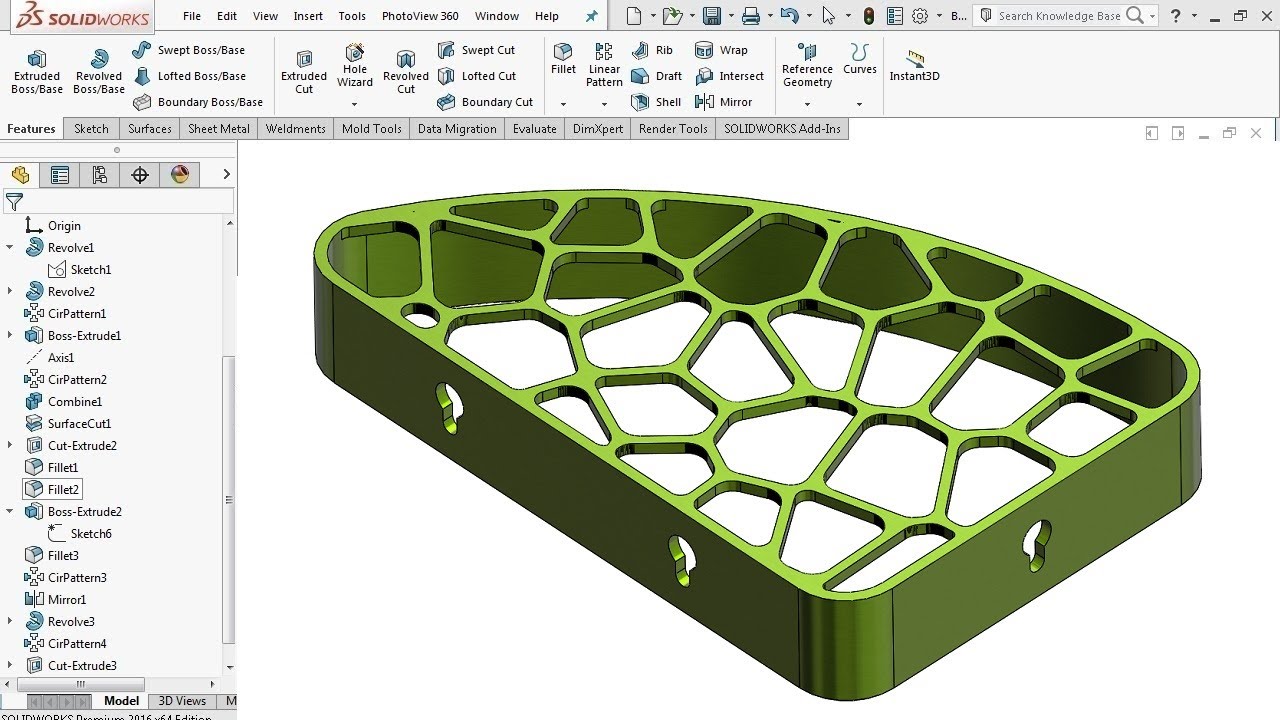1280x720 pixels.
Task: Open the Curves dropdown arrow
Action: point(859,104)
